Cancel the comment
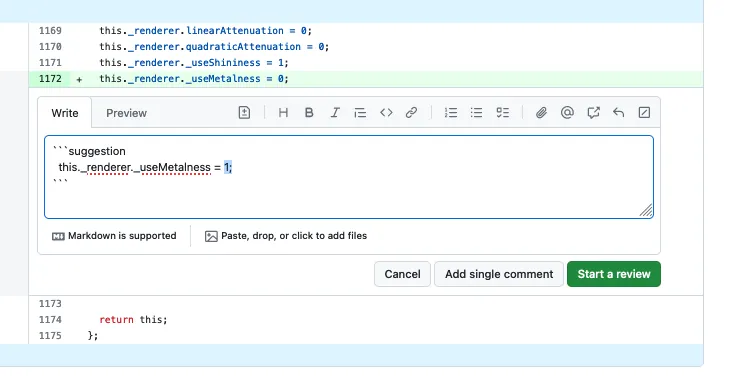The image size is (730, 378). 402,274
